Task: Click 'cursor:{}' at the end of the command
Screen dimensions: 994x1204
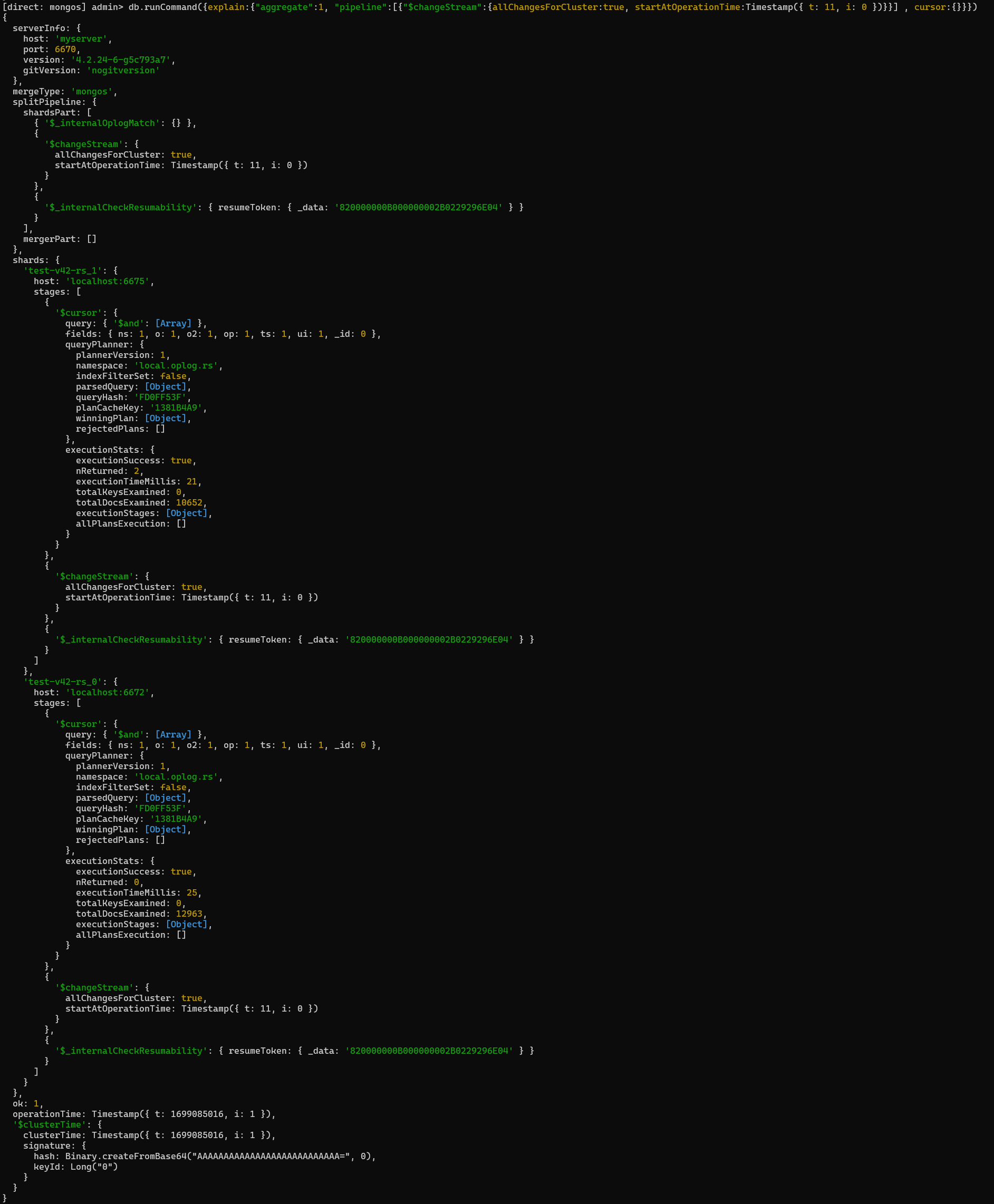Action: [938, 7]
